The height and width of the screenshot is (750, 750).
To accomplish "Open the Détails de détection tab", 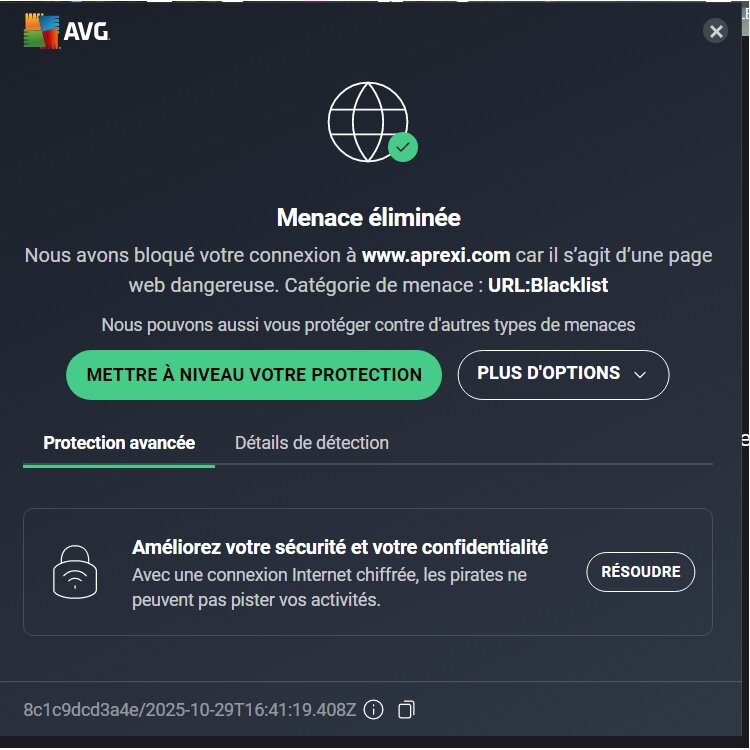I will [x=312, y=443].
